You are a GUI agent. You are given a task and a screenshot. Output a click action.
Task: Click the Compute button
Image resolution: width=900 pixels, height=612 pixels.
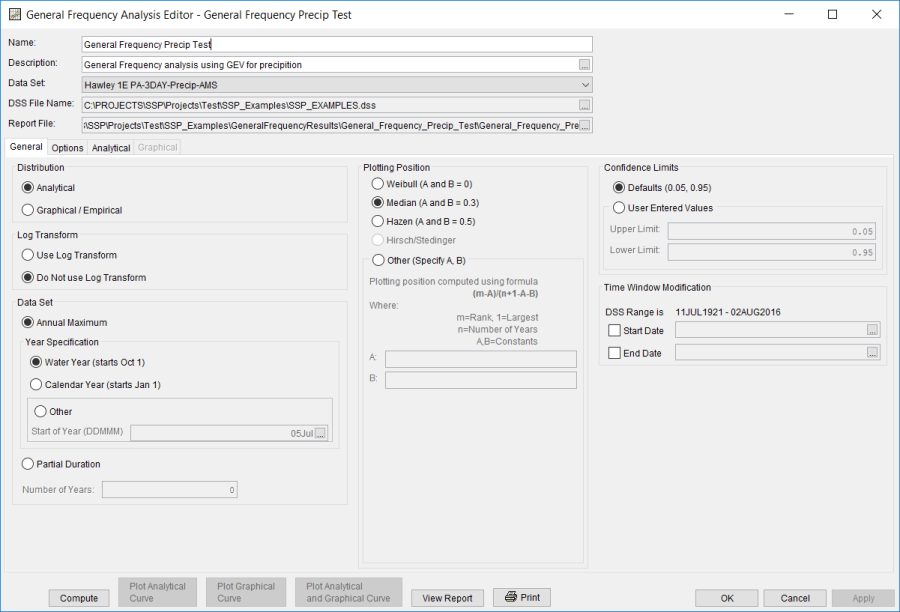coord(78,598)
